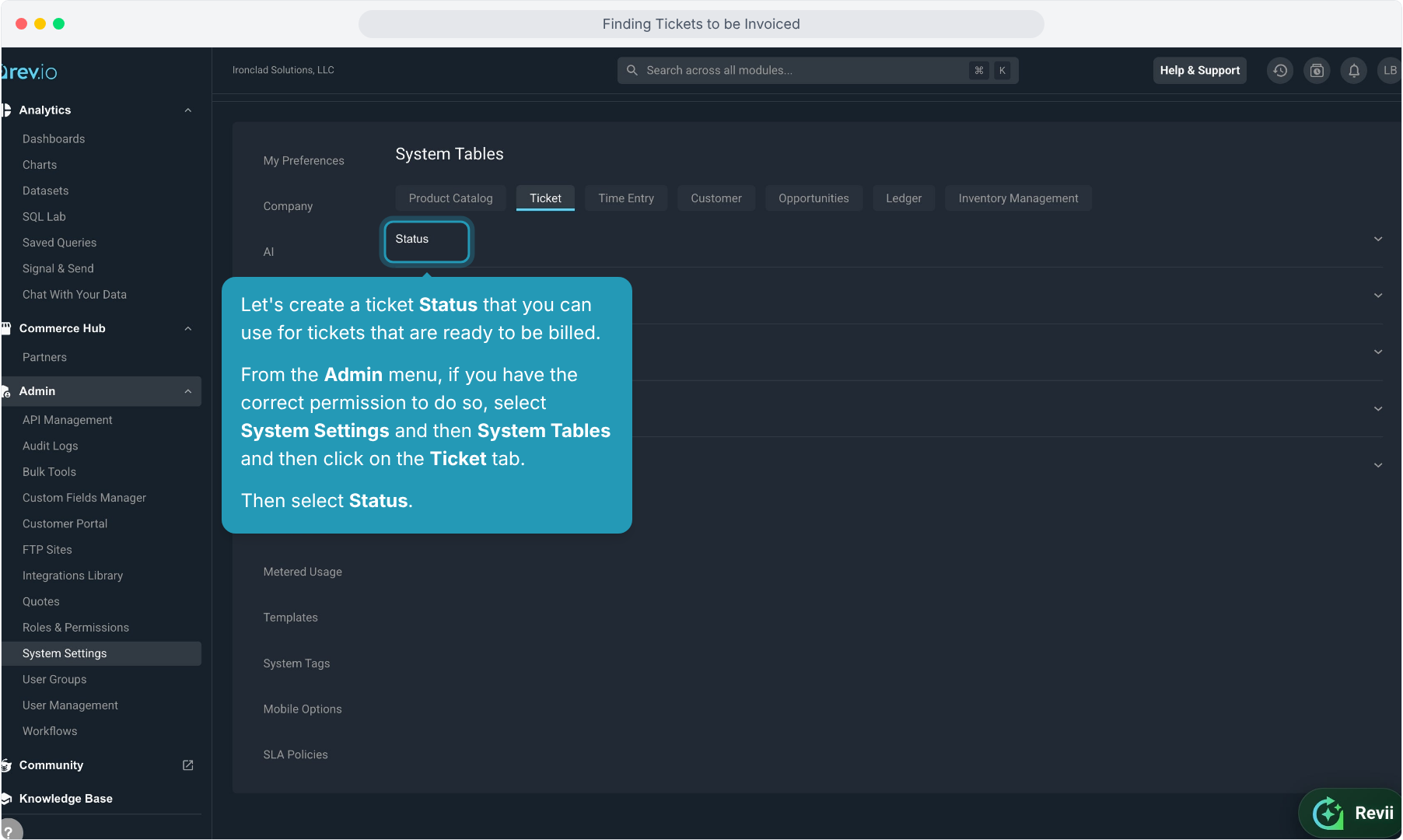Open Dashboards in Analytics
The width and height of the screenshot is (1403, 840).
click(54, 139)
